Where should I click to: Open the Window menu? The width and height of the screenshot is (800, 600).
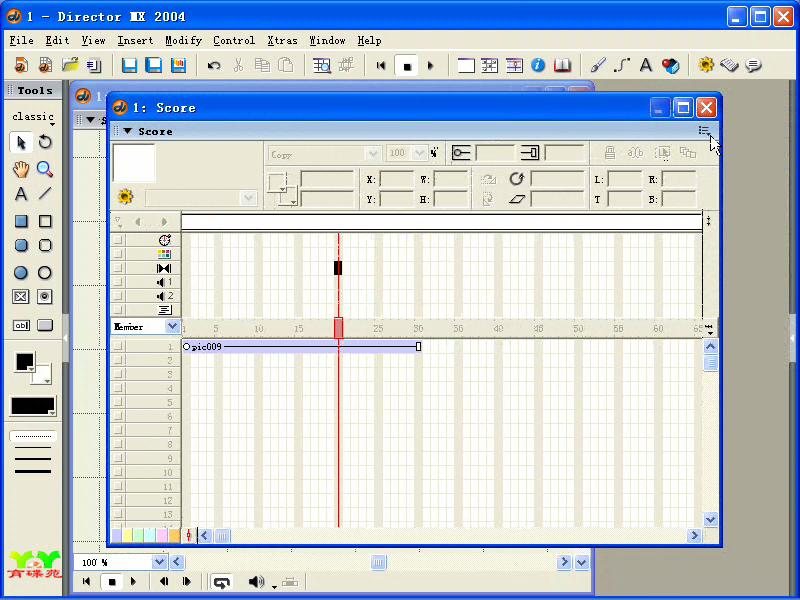click(328, 40)
